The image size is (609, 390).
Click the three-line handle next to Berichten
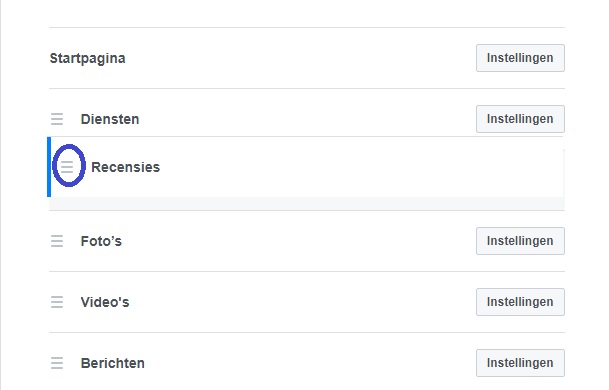(57, 363)
